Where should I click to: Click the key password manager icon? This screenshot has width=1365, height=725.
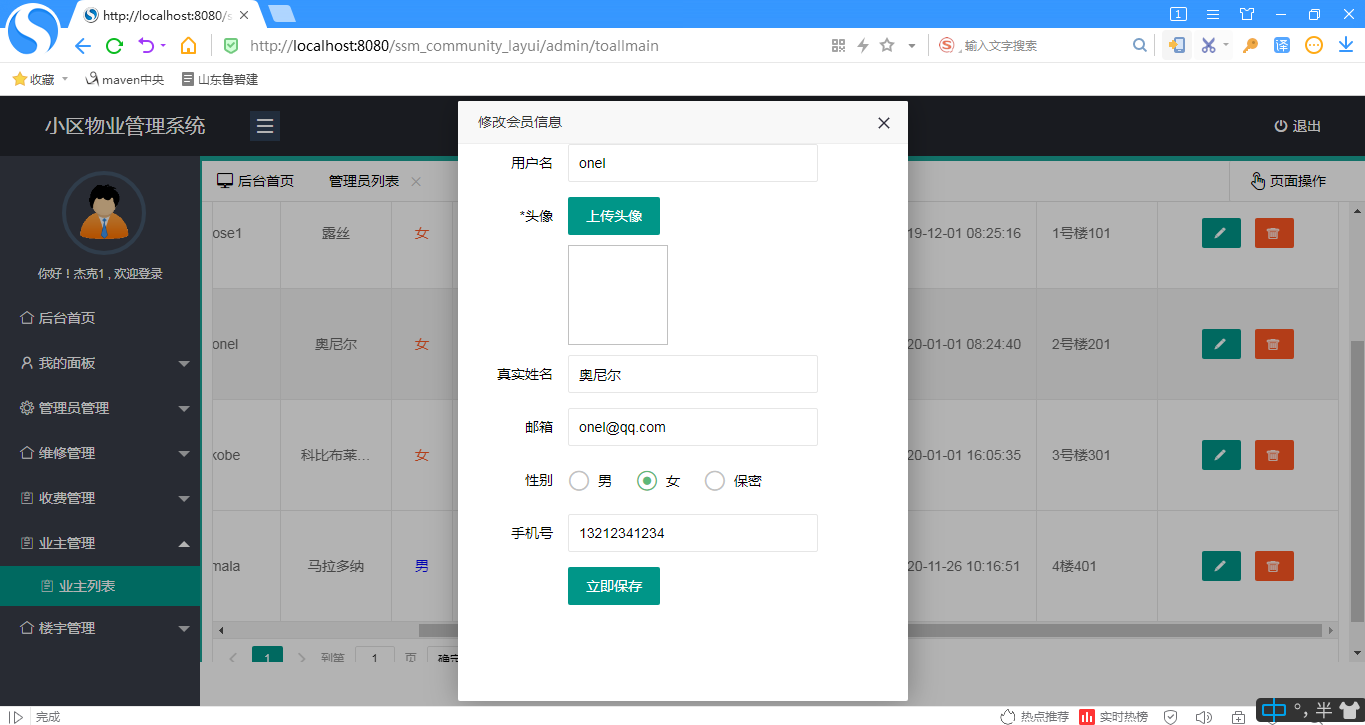tap(1250, 46)
